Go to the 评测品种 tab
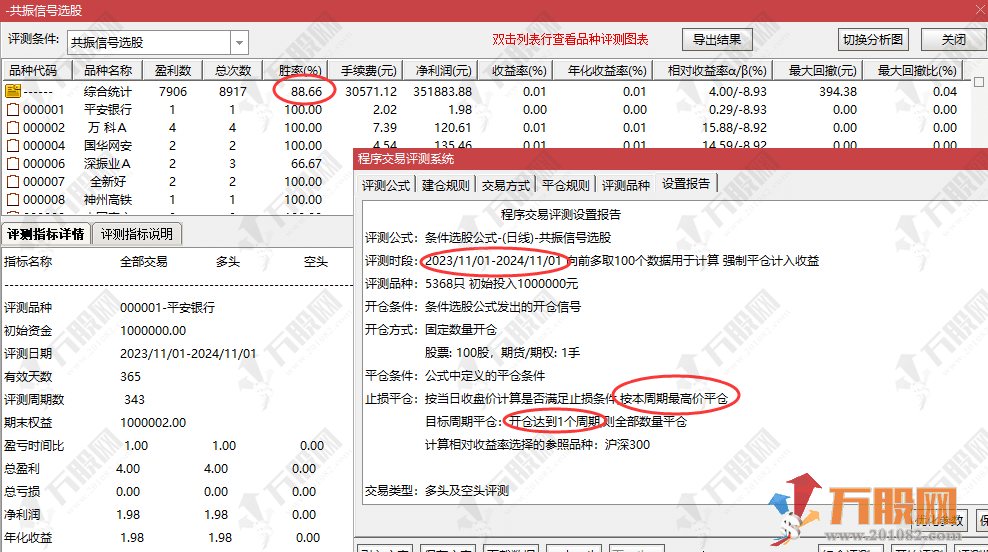The width and height of the screenshot is (988, 552). (626, 185)
